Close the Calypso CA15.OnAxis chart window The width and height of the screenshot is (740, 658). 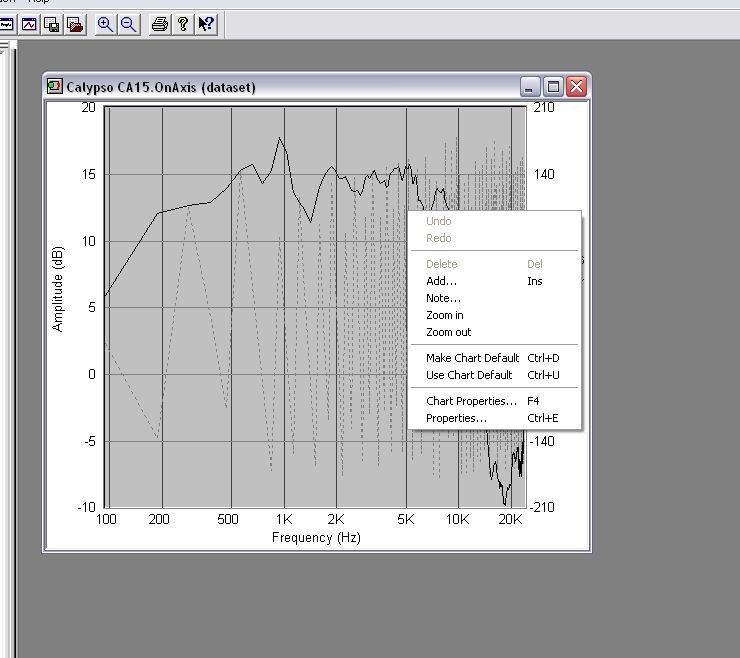(577, 87)
